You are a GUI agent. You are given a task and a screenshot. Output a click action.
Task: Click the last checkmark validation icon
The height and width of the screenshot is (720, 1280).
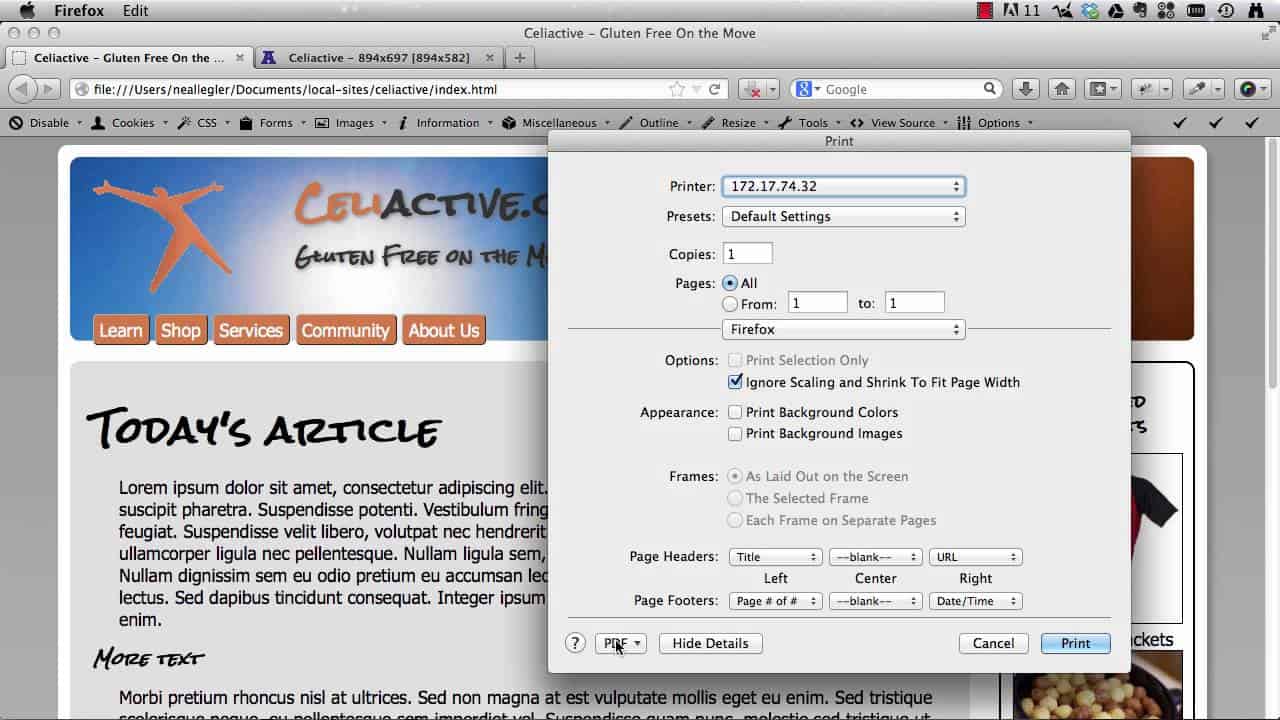(1252, 123)
